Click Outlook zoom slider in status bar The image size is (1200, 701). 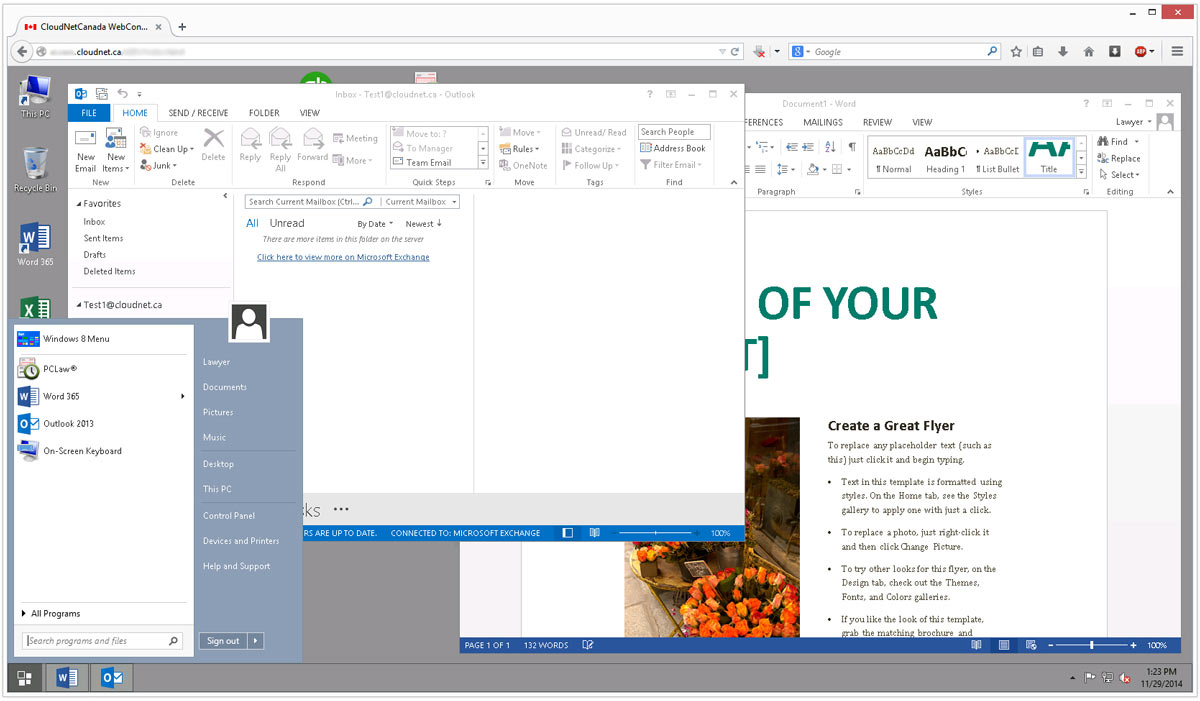656,533
